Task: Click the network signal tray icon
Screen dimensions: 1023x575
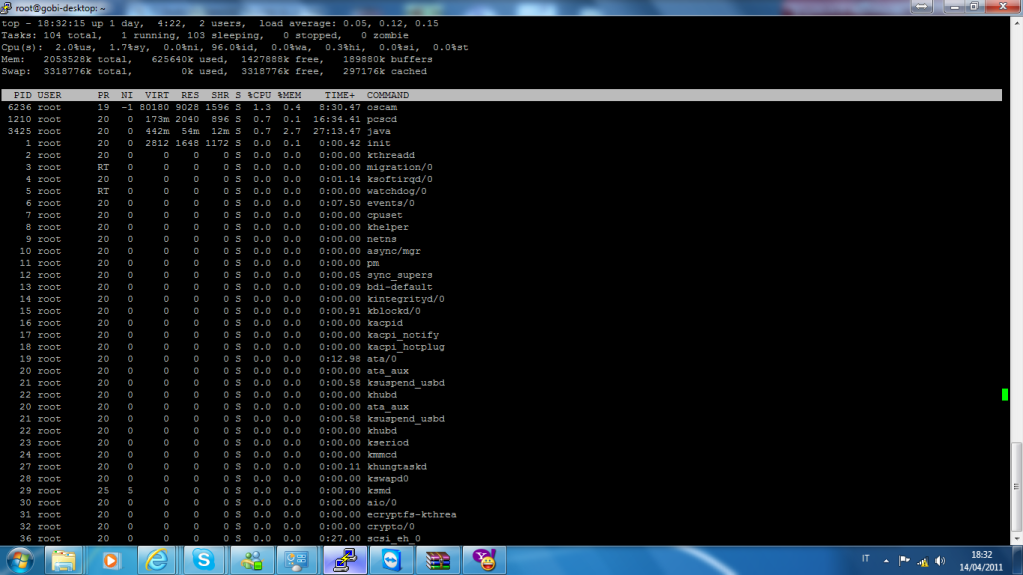Action: click(924, 560)
